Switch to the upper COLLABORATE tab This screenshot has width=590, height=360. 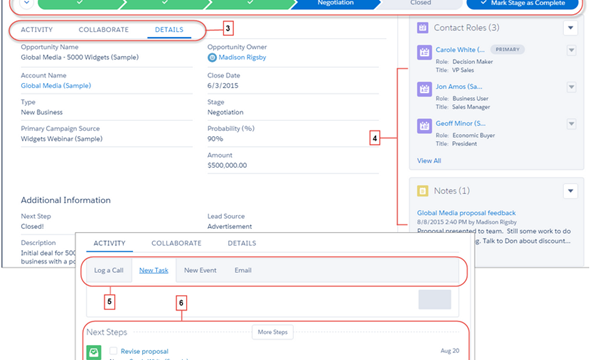point(103,30)
